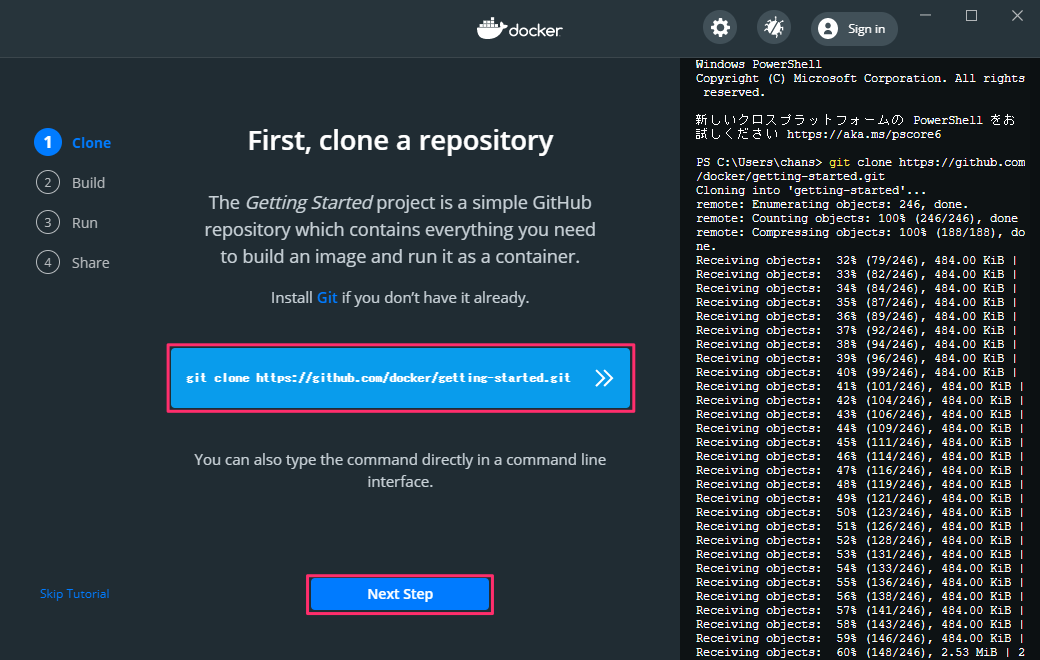Run the clone command via double-arrow icon
1040x660 pixels.
(605, 378)
